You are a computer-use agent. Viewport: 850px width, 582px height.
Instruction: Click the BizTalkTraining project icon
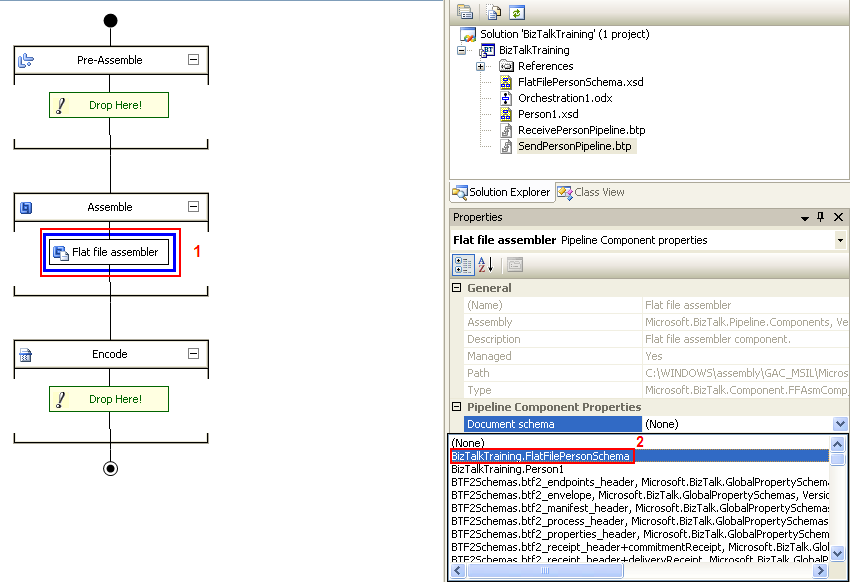[x=486, y=50]
